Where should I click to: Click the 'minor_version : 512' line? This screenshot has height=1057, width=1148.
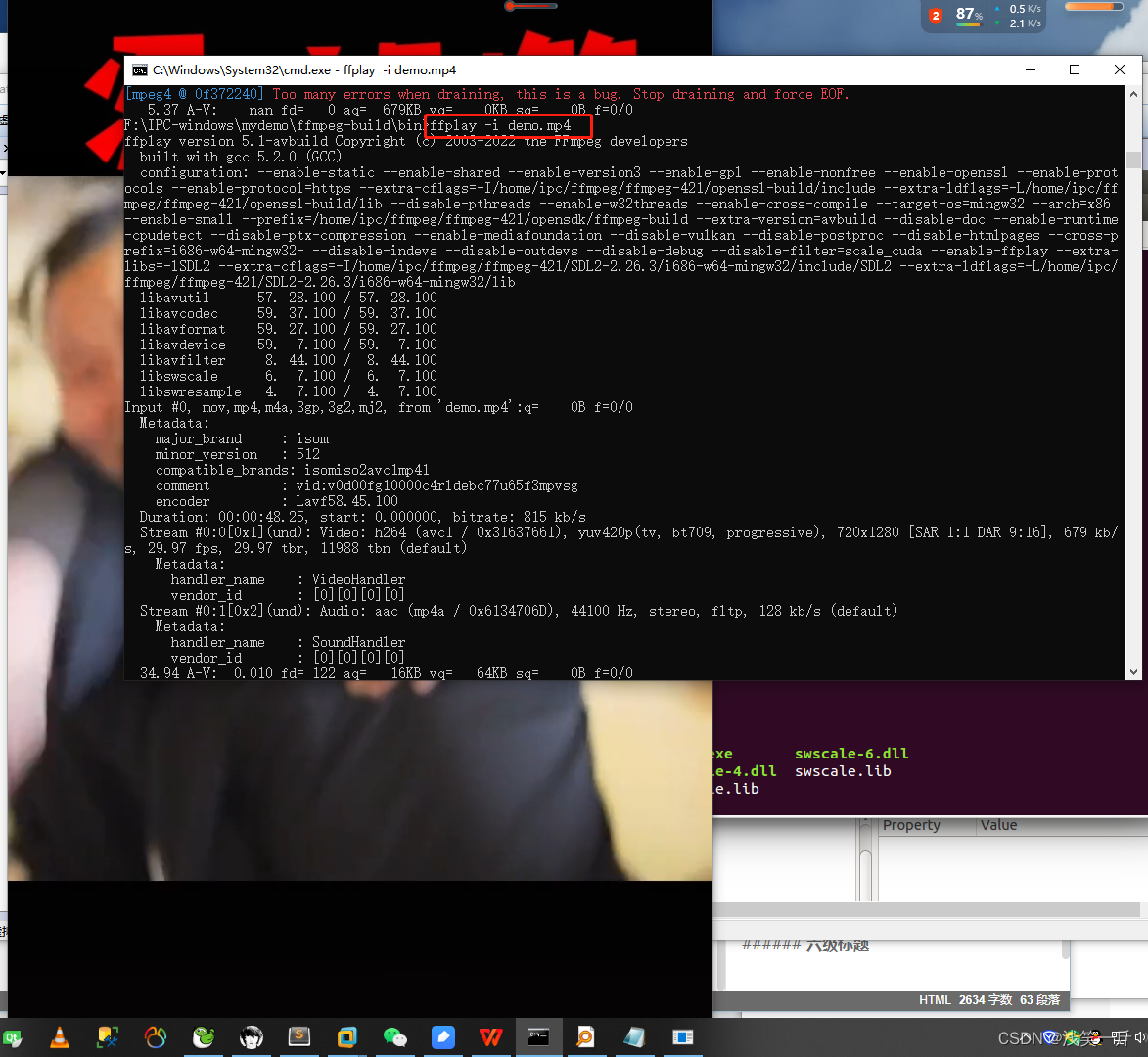click(x=237, y=454)
